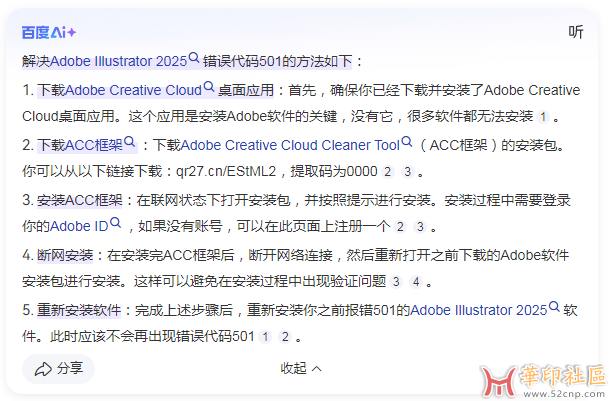609x401 pixels.
Task: Click citation 4 after 验证问题
Action: pos(416,282)
